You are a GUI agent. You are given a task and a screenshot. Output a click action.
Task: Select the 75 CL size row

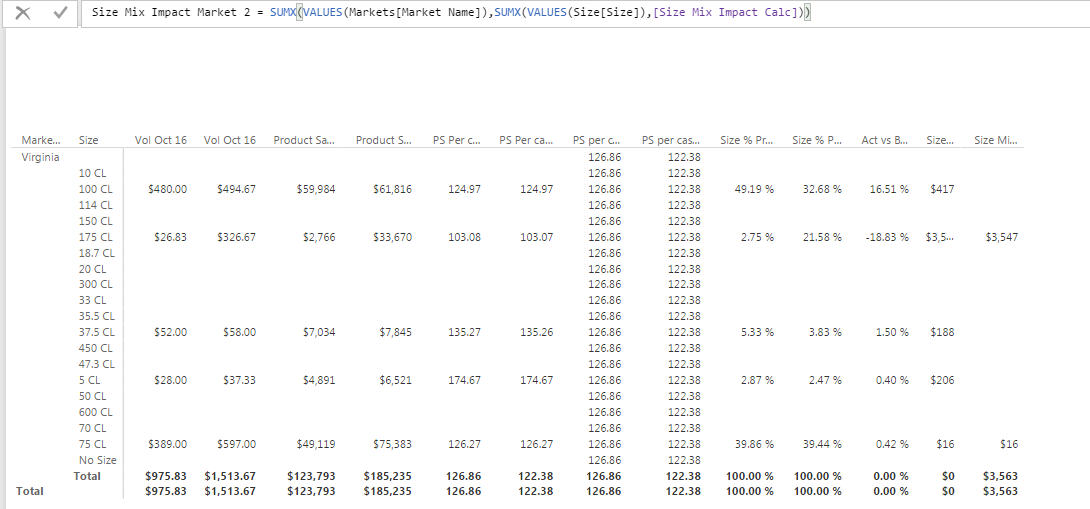(92, 444)
